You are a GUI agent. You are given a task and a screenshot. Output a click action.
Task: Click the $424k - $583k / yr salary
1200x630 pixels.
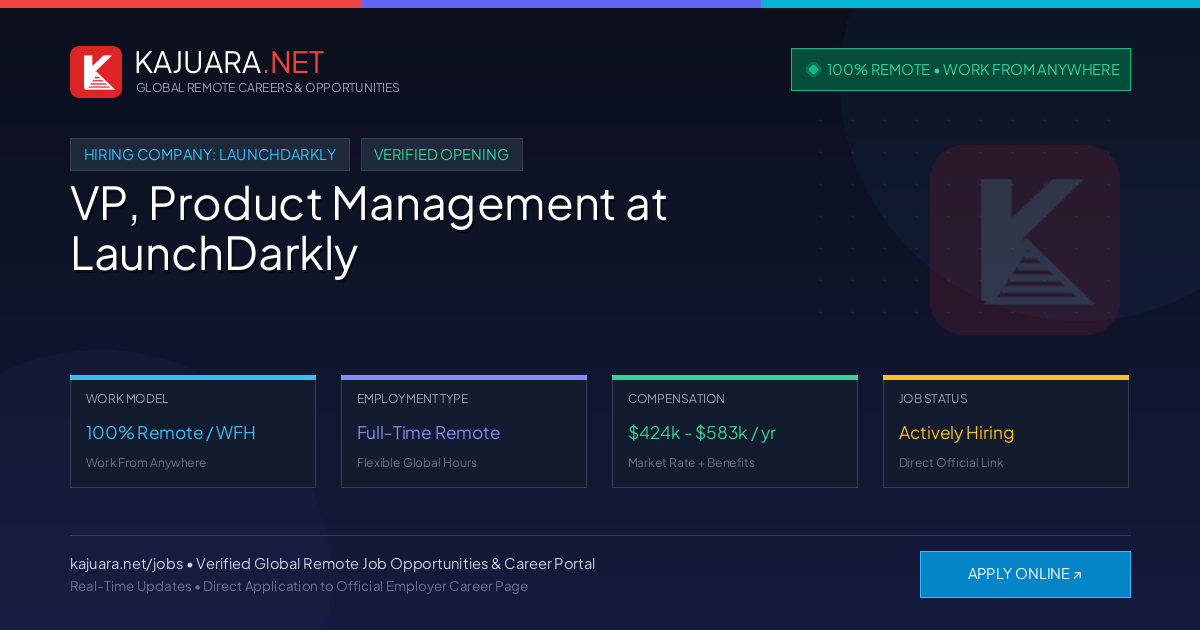click(702, 433)
